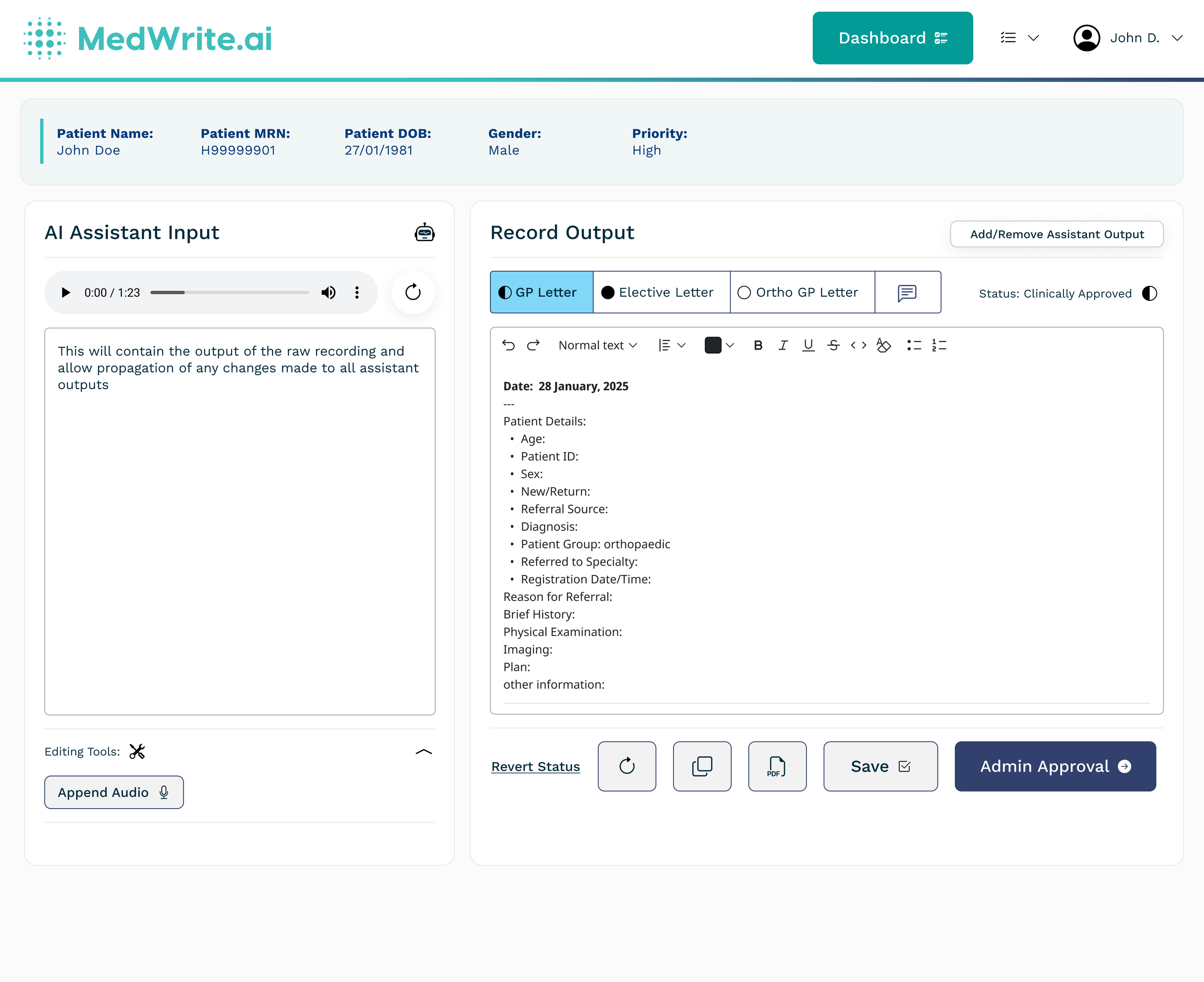Open the Dashboard
The width and height of the screenshot is (1204, 982).
[x=892, y=38]
